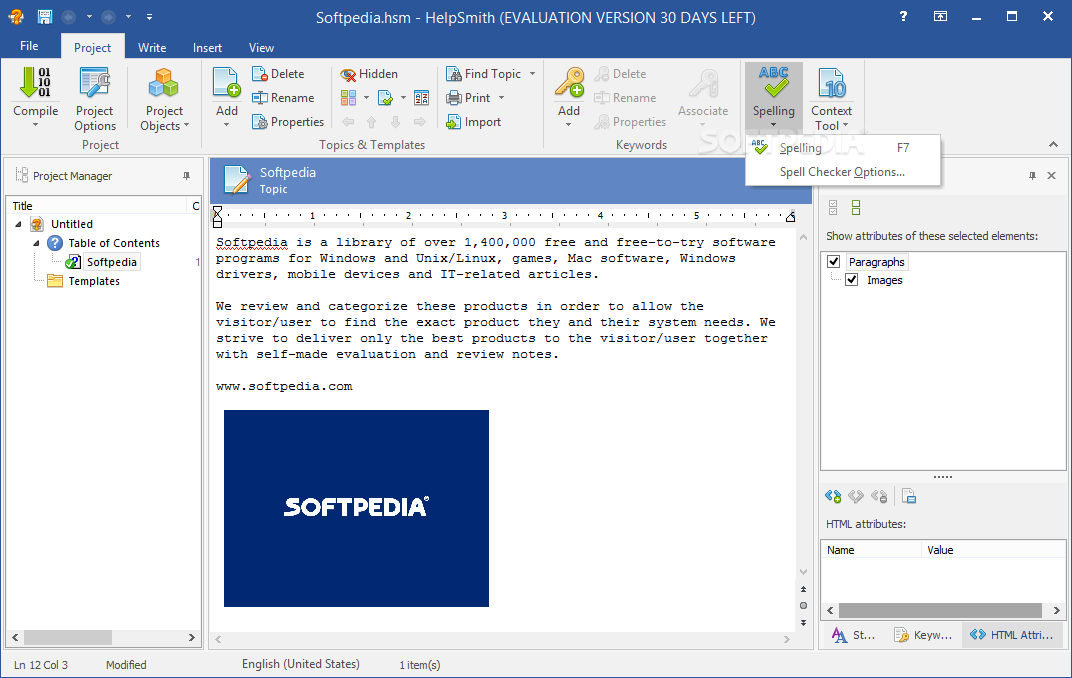The image size is (1072, 678).
Task: Choose Spelling F7 from dropdown menu
Action: [843, 148]
